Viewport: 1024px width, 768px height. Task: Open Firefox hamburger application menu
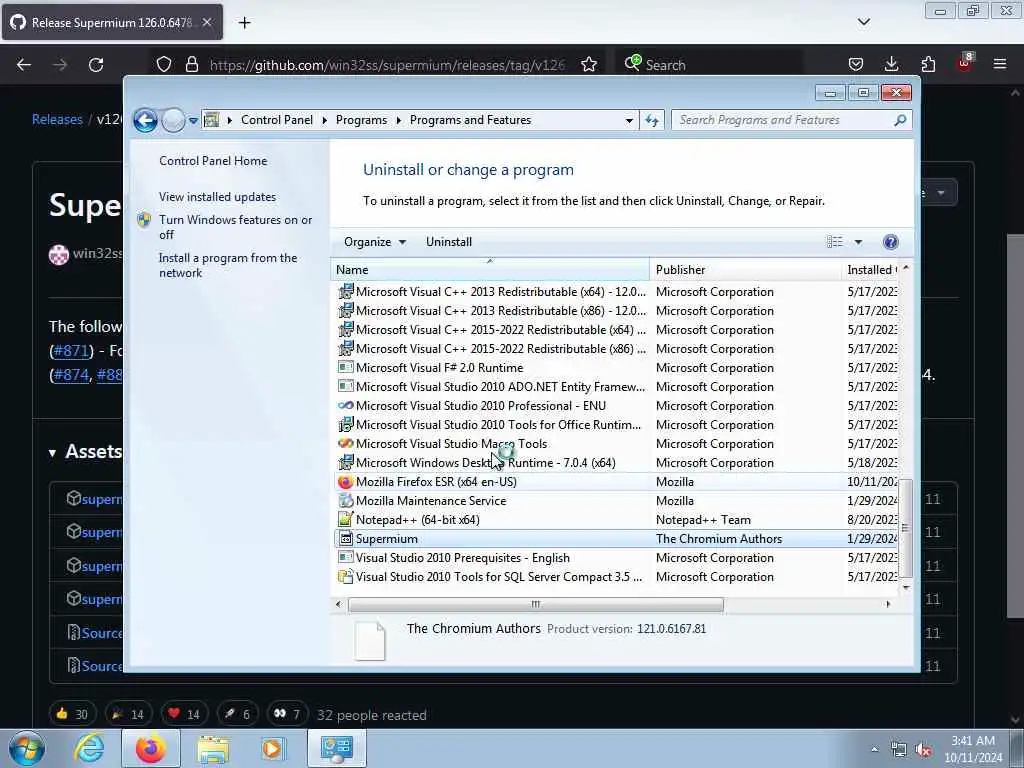tap(1000, 64)
